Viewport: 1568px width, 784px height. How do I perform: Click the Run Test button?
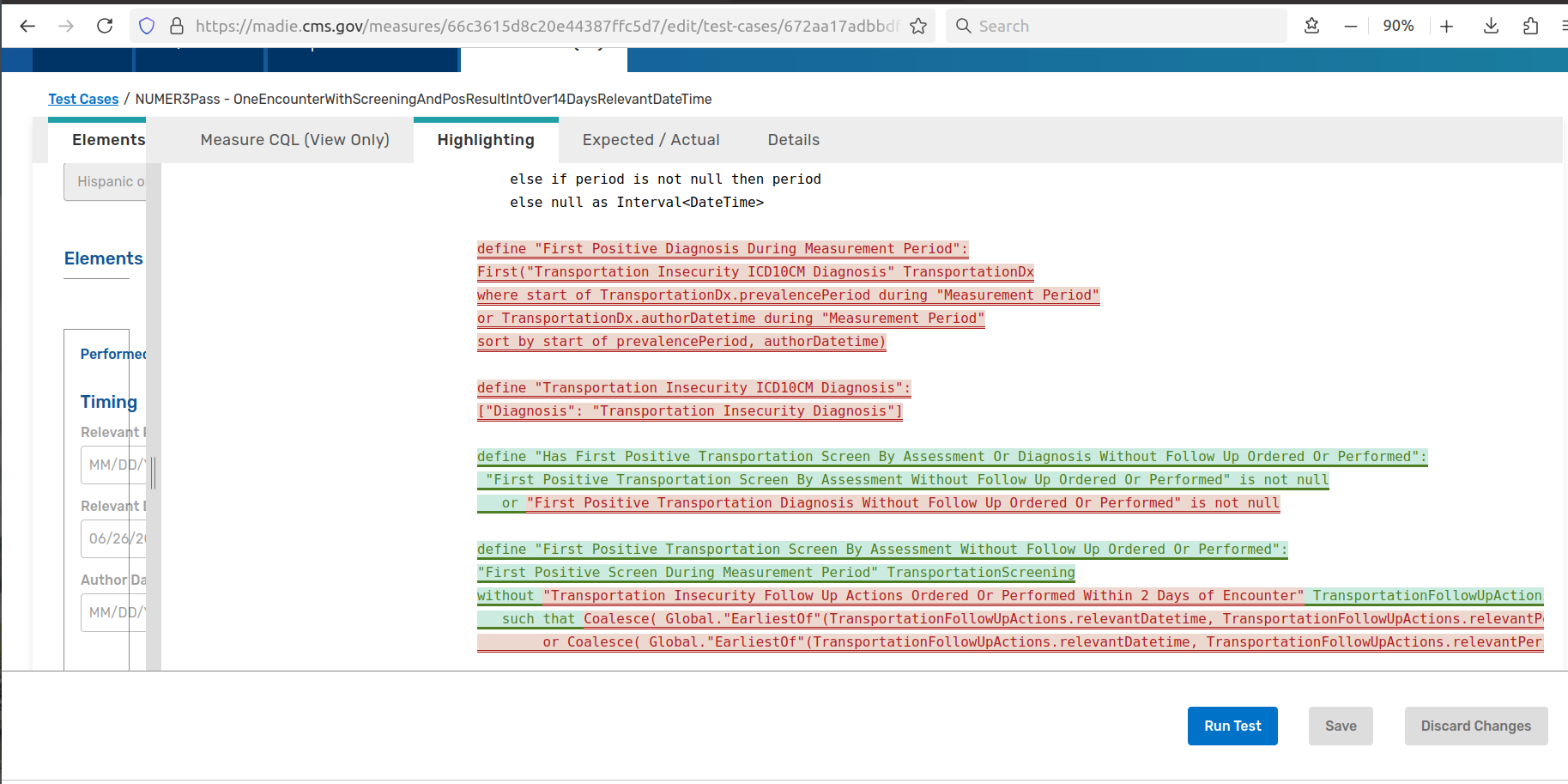pyautogui.click(x=1232, y=726)
